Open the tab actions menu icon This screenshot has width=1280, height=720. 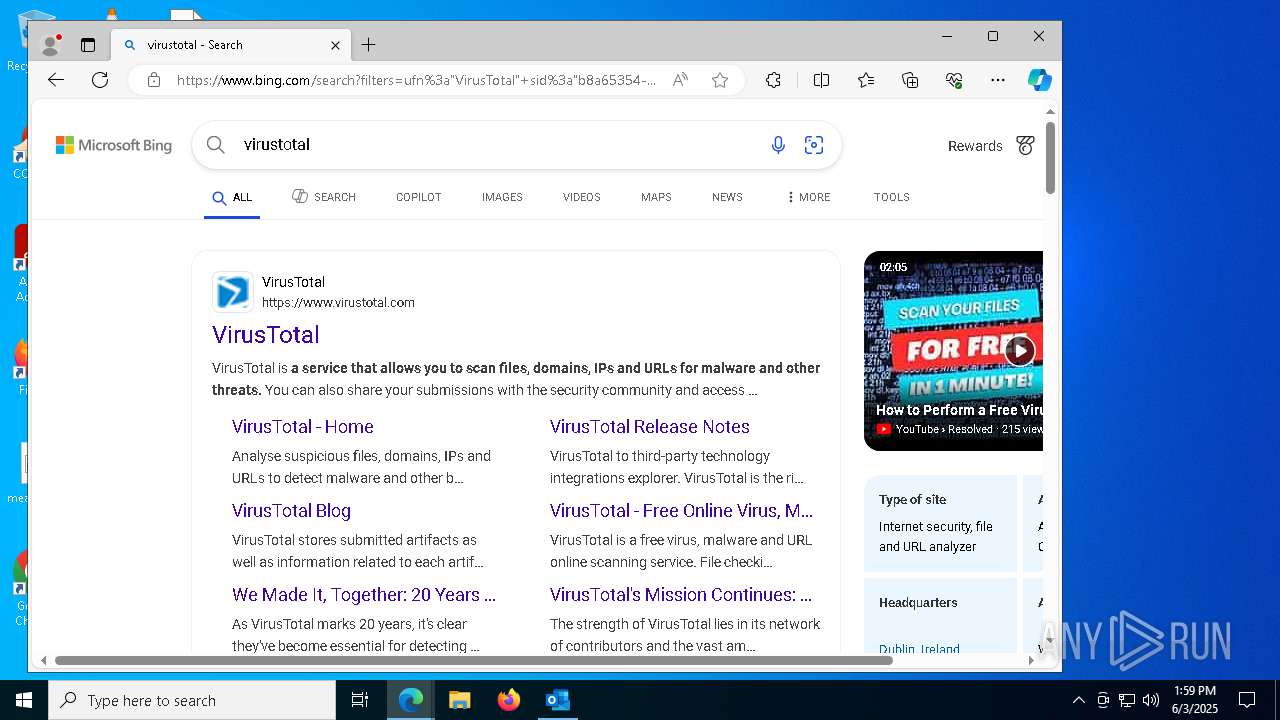[x=88, y=45]
